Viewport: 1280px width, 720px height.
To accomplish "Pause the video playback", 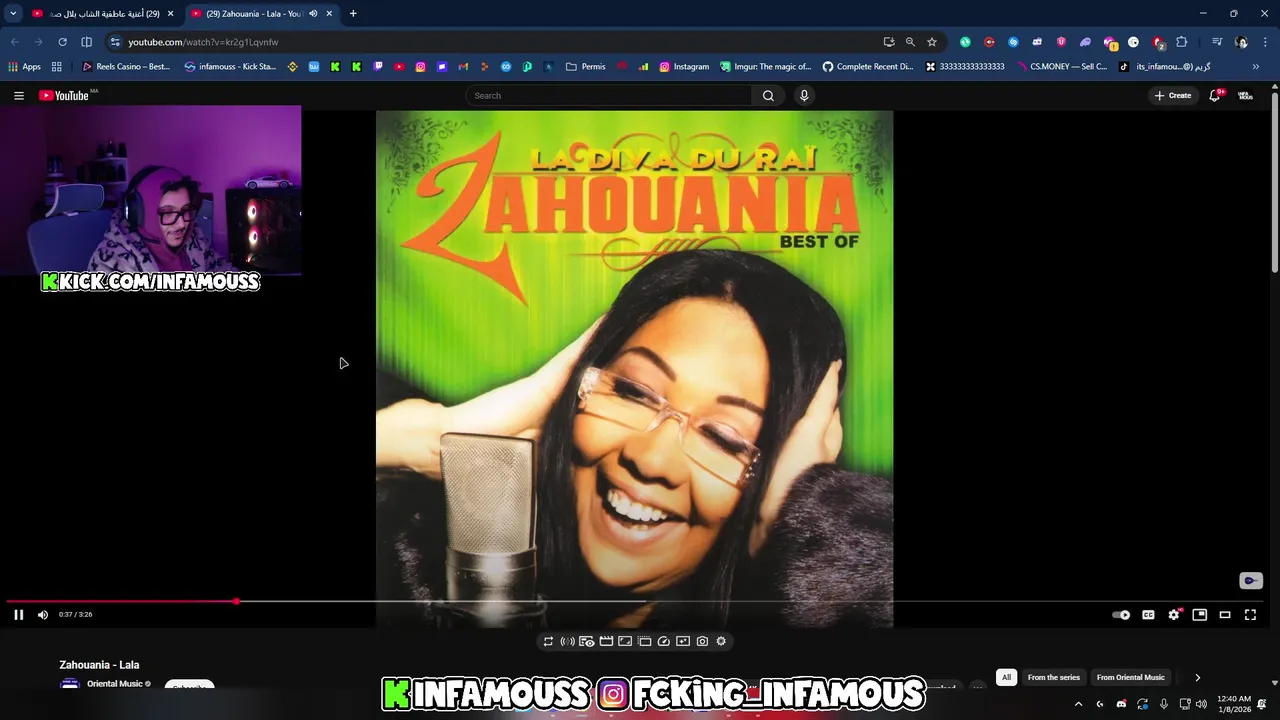I will point(18,615).
